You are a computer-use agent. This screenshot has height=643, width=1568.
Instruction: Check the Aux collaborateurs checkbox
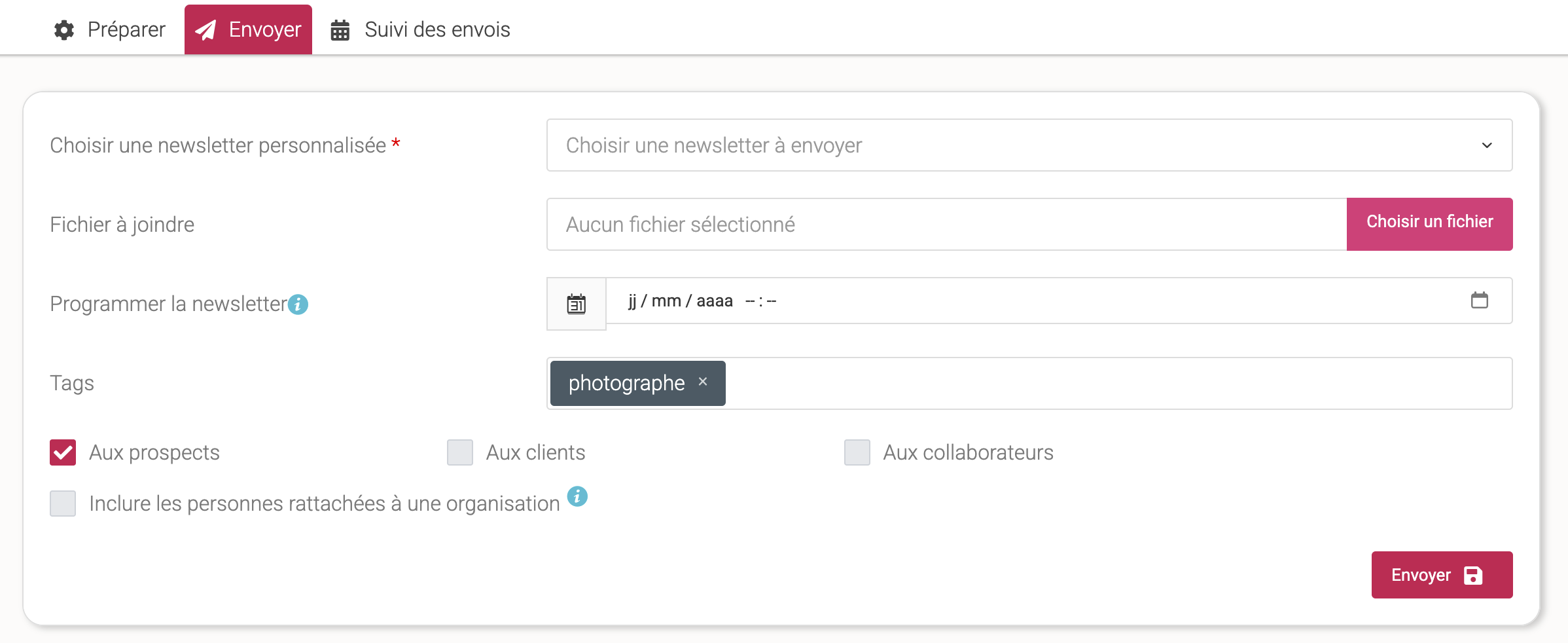(x=857, y=452)
